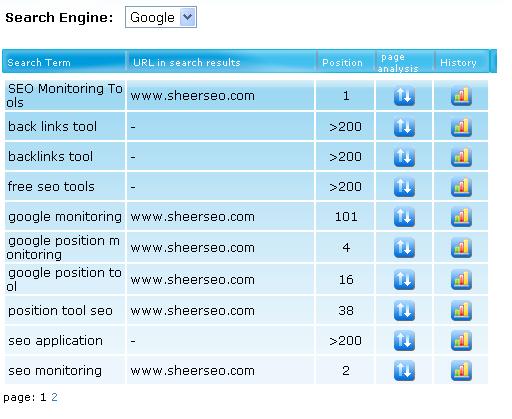Click URL www.sheerseo.com for google monitoring
The width and height of the screenshot is (512, 419).
coord(192,217)
